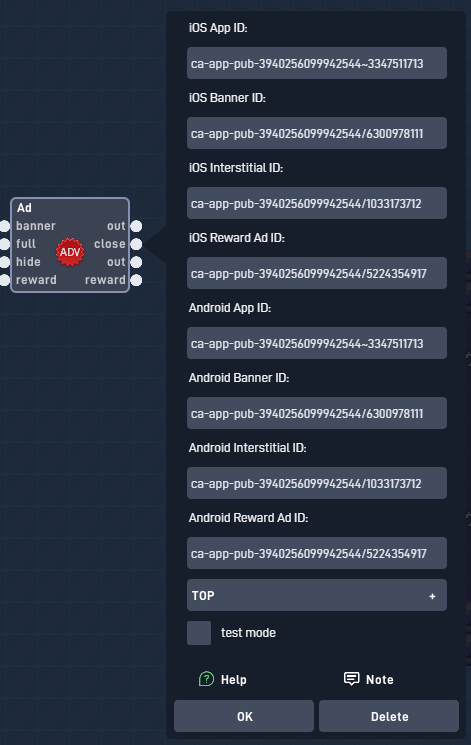Click the green Help question mark icon
The image size is (471, 745).
206,679
